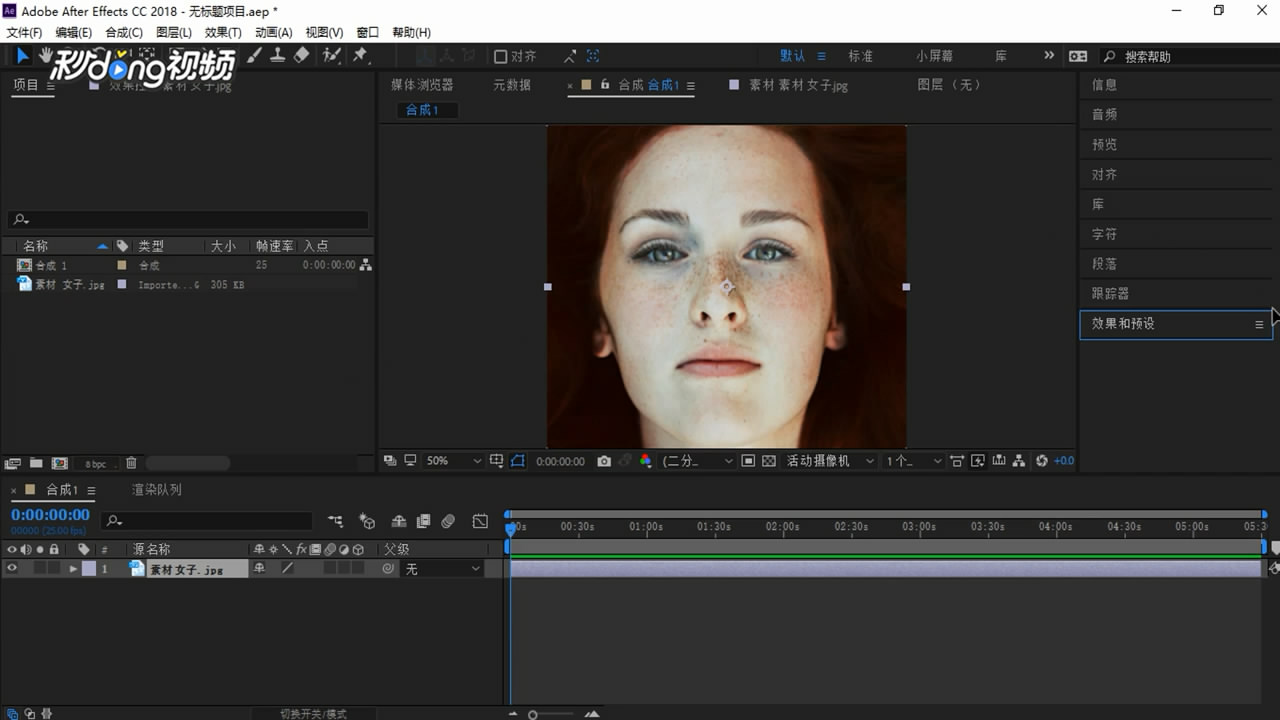Open the 效果和预设 panel

coord(1122,324)
